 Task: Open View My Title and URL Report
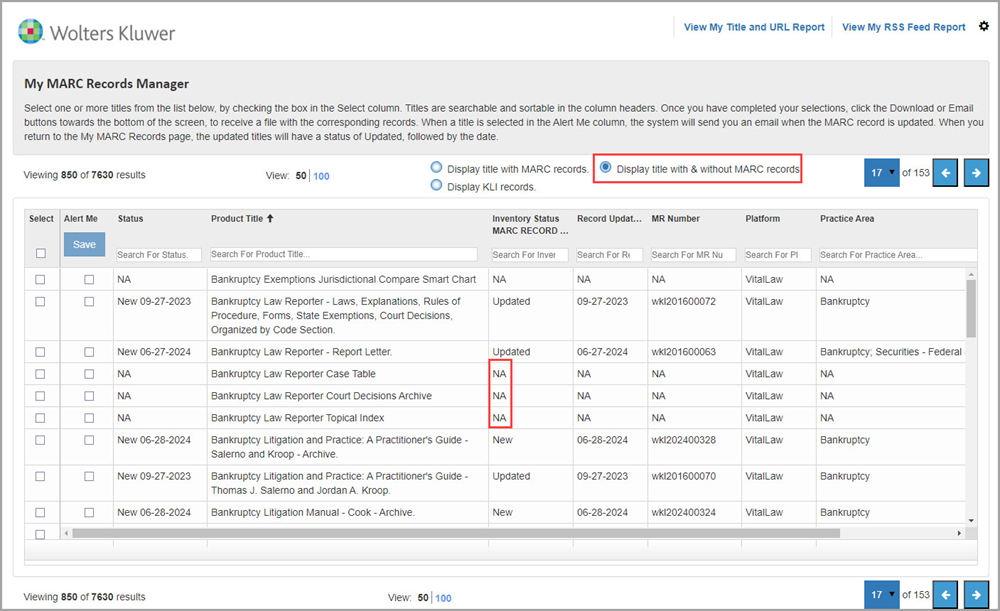[x=754, y=27]
